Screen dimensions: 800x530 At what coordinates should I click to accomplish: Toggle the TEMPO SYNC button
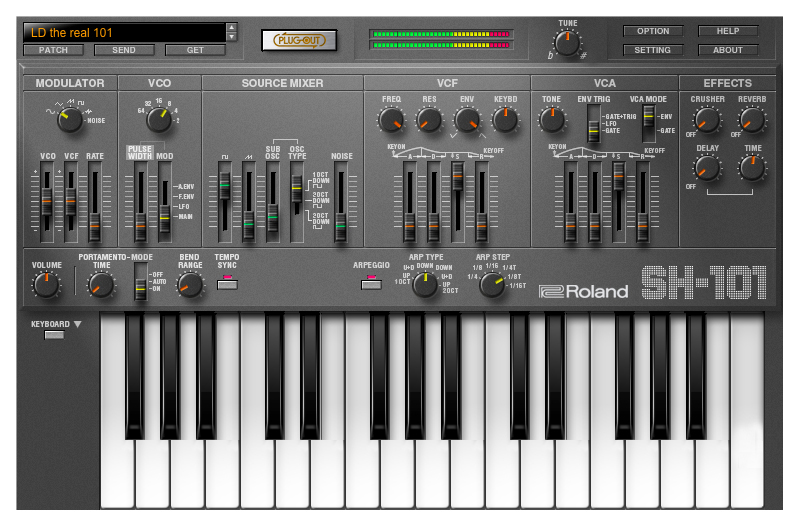pos(227,284)
